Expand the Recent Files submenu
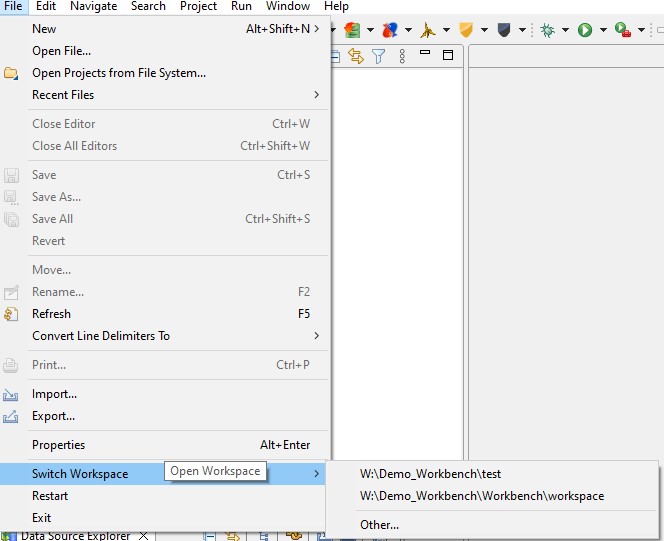The image size is (664, 541). [316, 95]
